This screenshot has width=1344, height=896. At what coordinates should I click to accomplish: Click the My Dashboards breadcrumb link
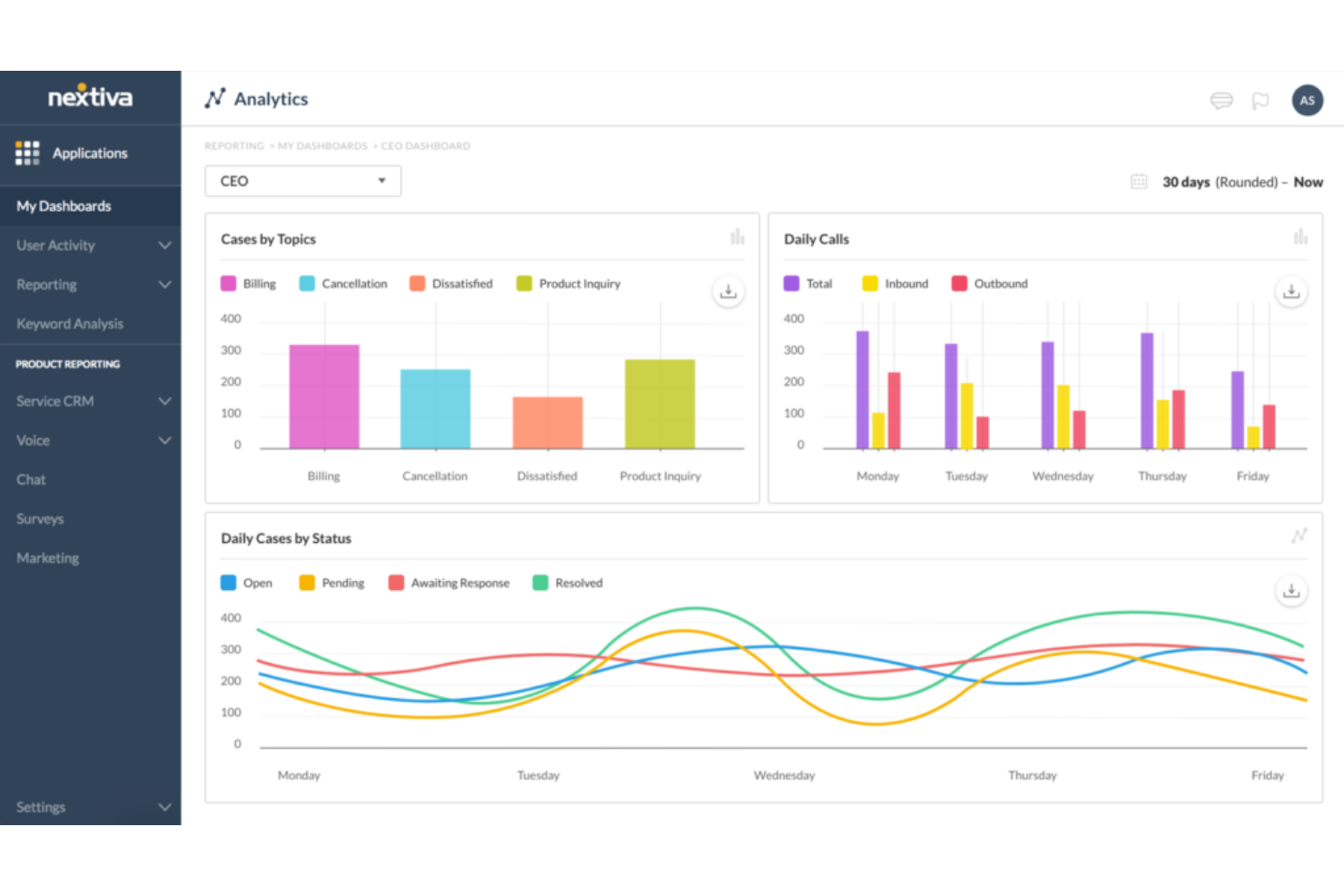322,146
